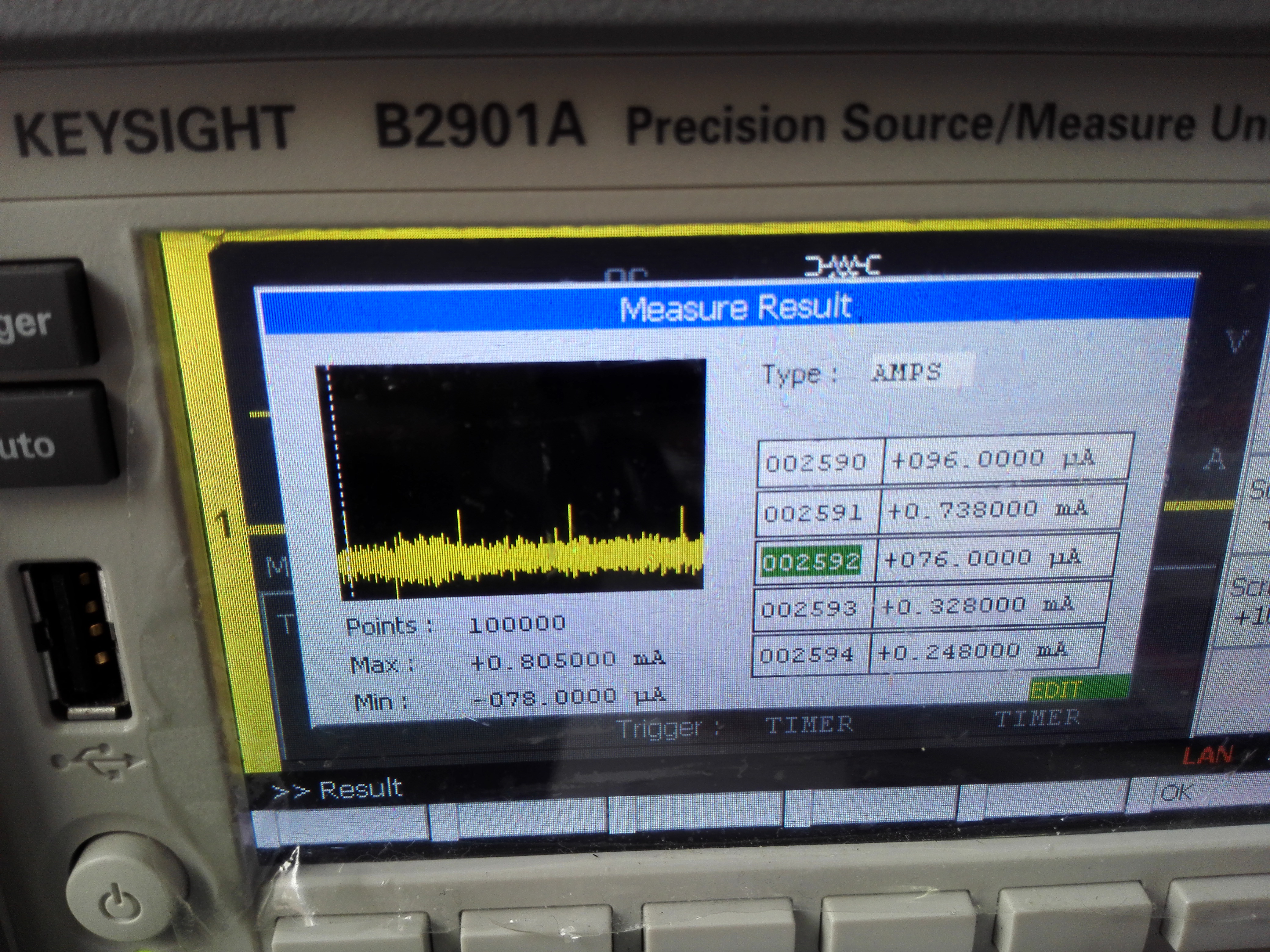Click the A indicator right of the table
Screen dimensions: 1270x952
tap(1214, 460)
